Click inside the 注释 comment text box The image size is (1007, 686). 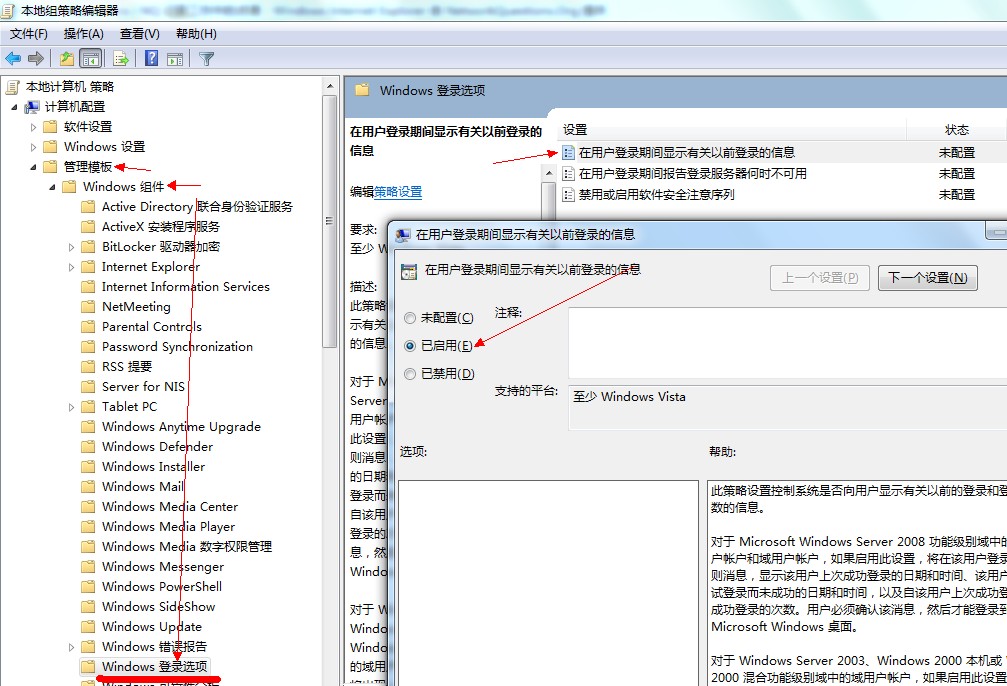[x=787, y=343]
